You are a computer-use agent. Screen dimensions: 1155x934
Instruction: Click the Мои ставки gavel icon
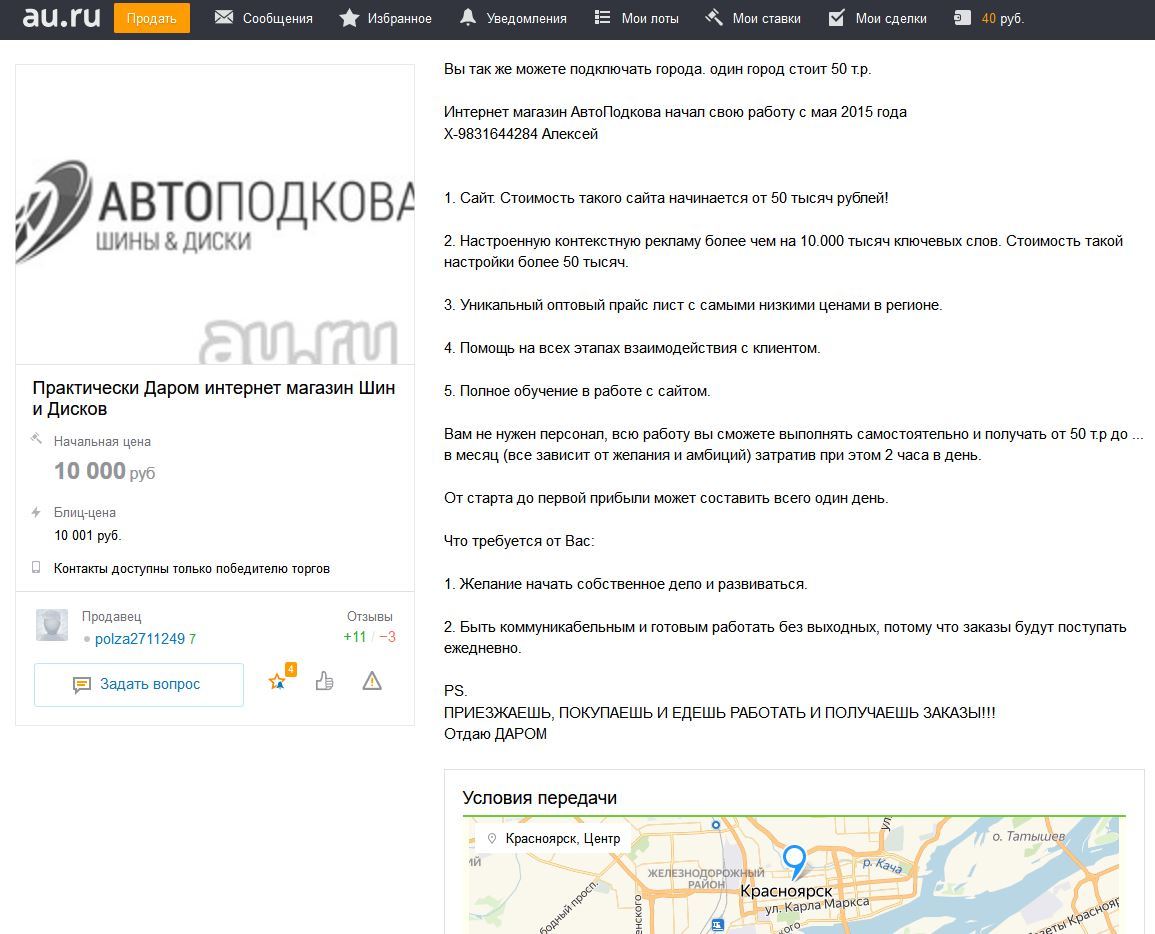tap(714, 18)
